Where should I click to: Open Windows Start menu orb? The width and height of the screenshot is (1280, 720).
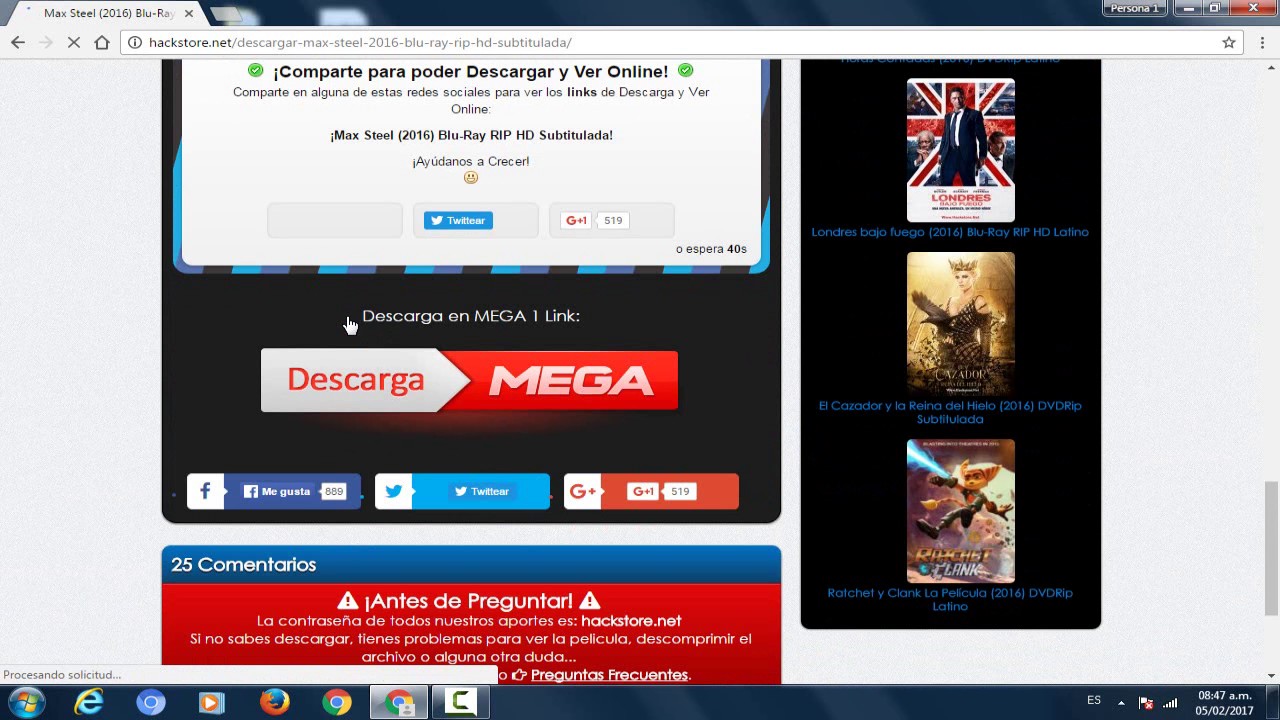coord(27,703)
